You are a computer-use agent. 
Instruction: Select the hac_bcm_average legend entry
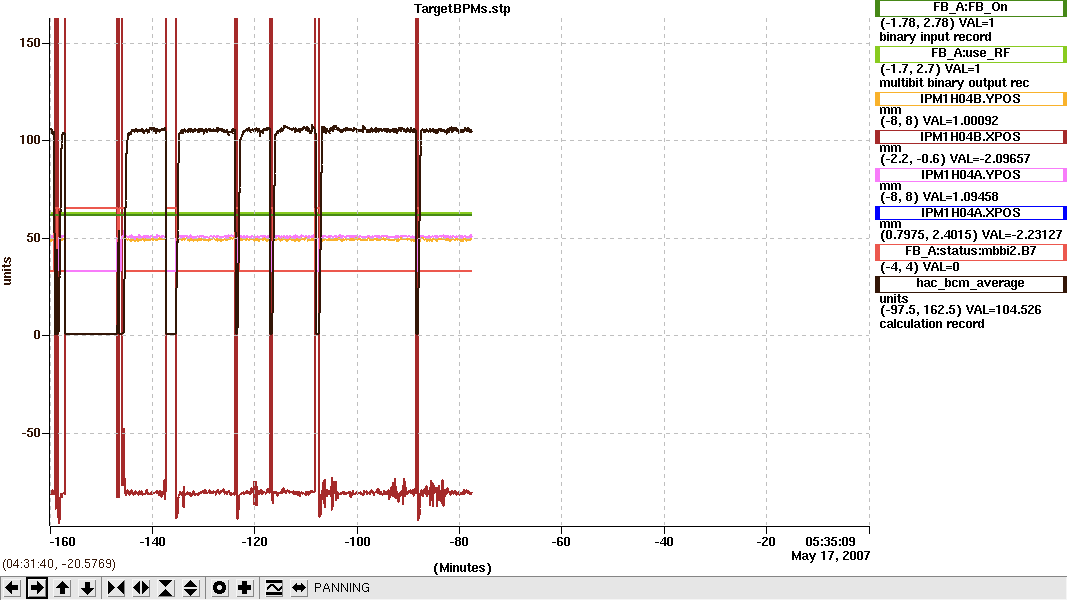pyautogui.click(x=970, y=284)
